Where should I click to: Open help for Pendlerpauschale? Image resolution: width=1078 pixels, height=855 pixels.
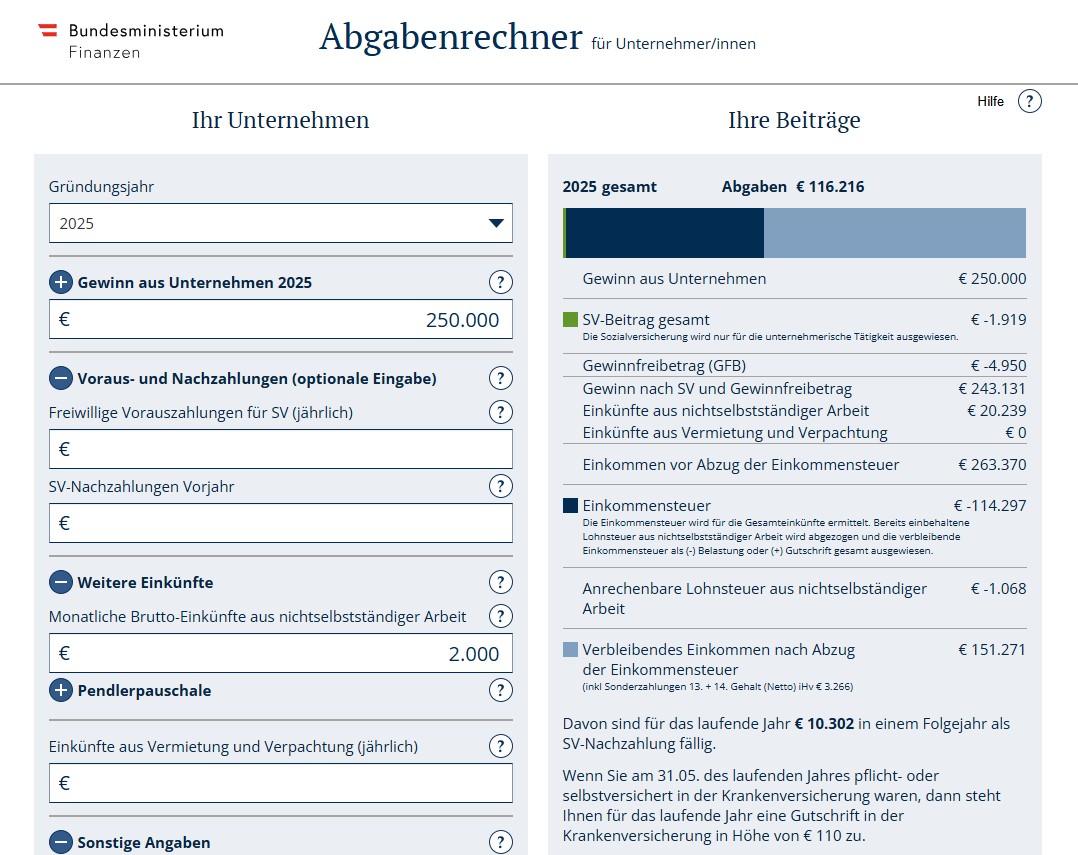point(500,690)
